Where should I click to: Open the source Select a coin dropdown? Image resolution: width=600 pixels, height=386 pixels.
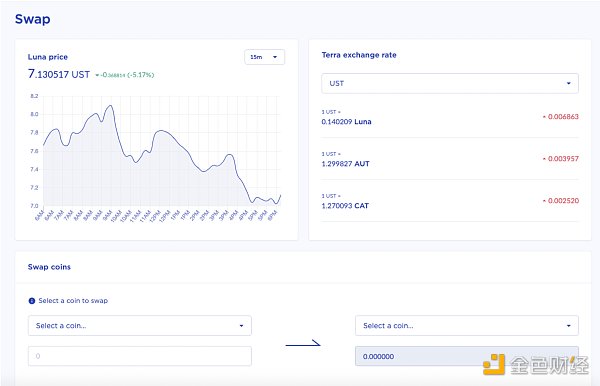(x=140, y=326)
